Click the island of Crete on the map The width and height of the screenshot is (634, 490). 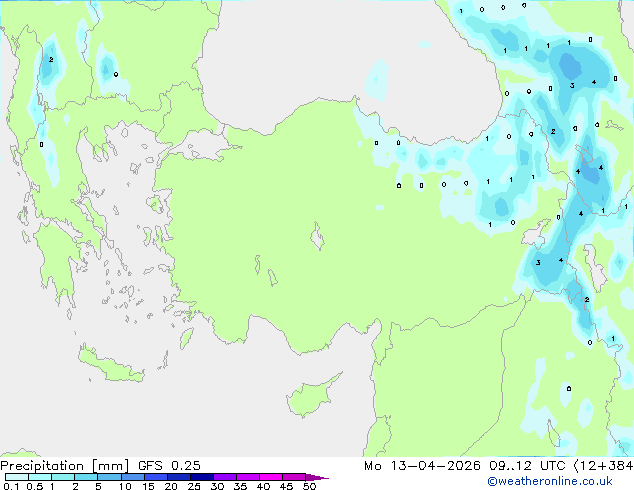click(x=110, y=365)
